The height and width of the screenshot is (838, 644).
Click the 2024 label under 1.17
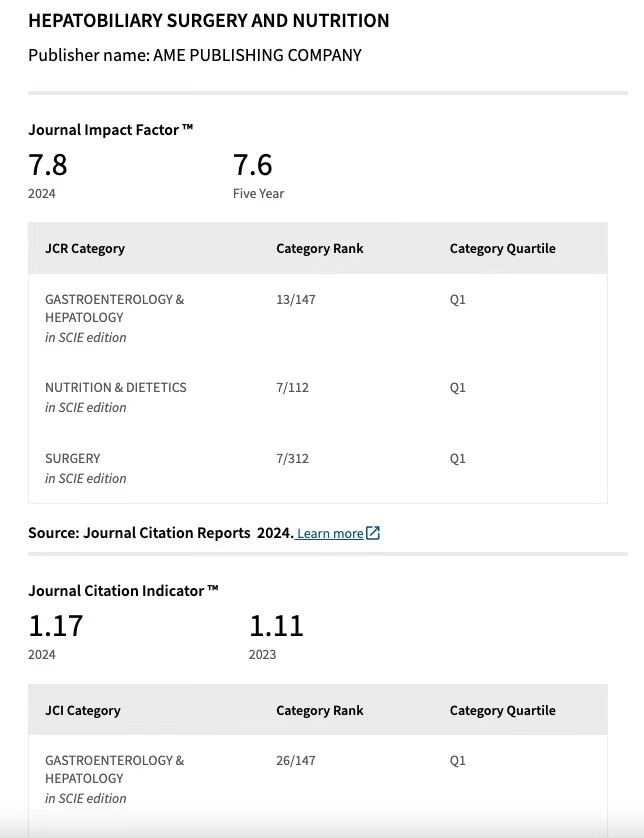(42, 655)
